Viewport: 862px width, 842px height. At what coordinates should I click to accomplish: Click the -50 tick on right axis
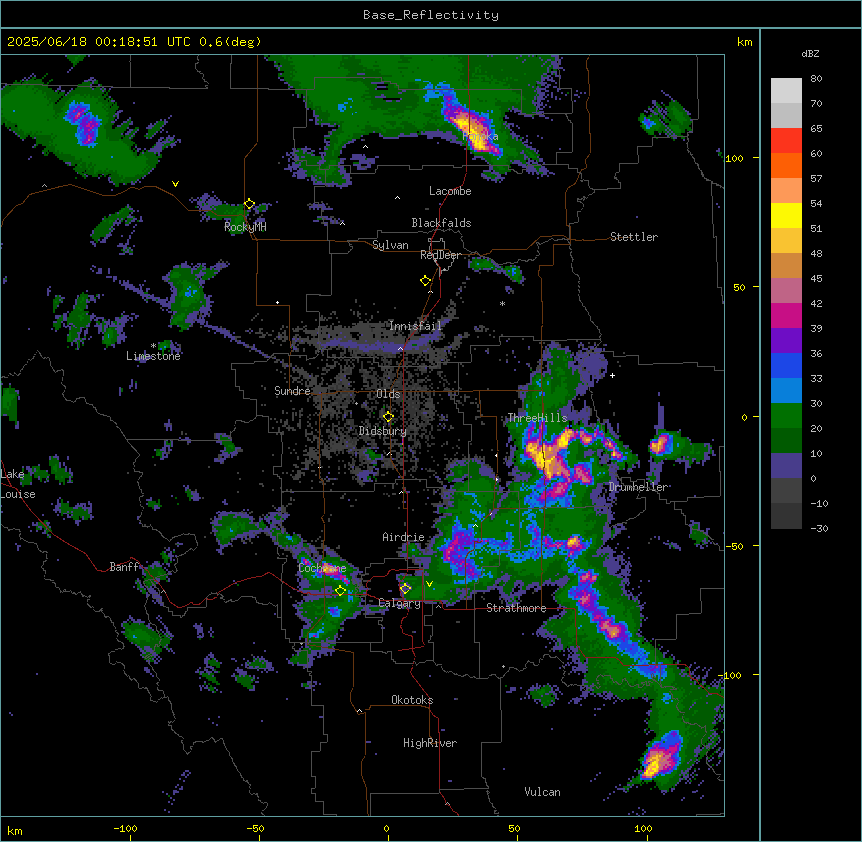734,546
